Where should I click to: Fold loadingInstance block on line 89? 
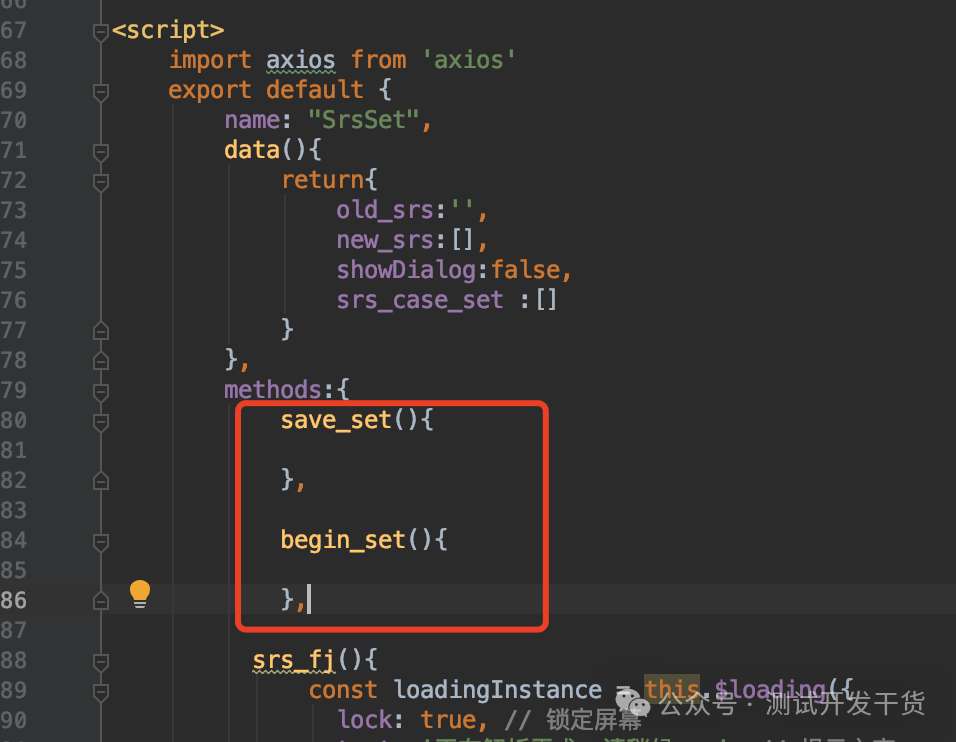click(x=101, y=691)
